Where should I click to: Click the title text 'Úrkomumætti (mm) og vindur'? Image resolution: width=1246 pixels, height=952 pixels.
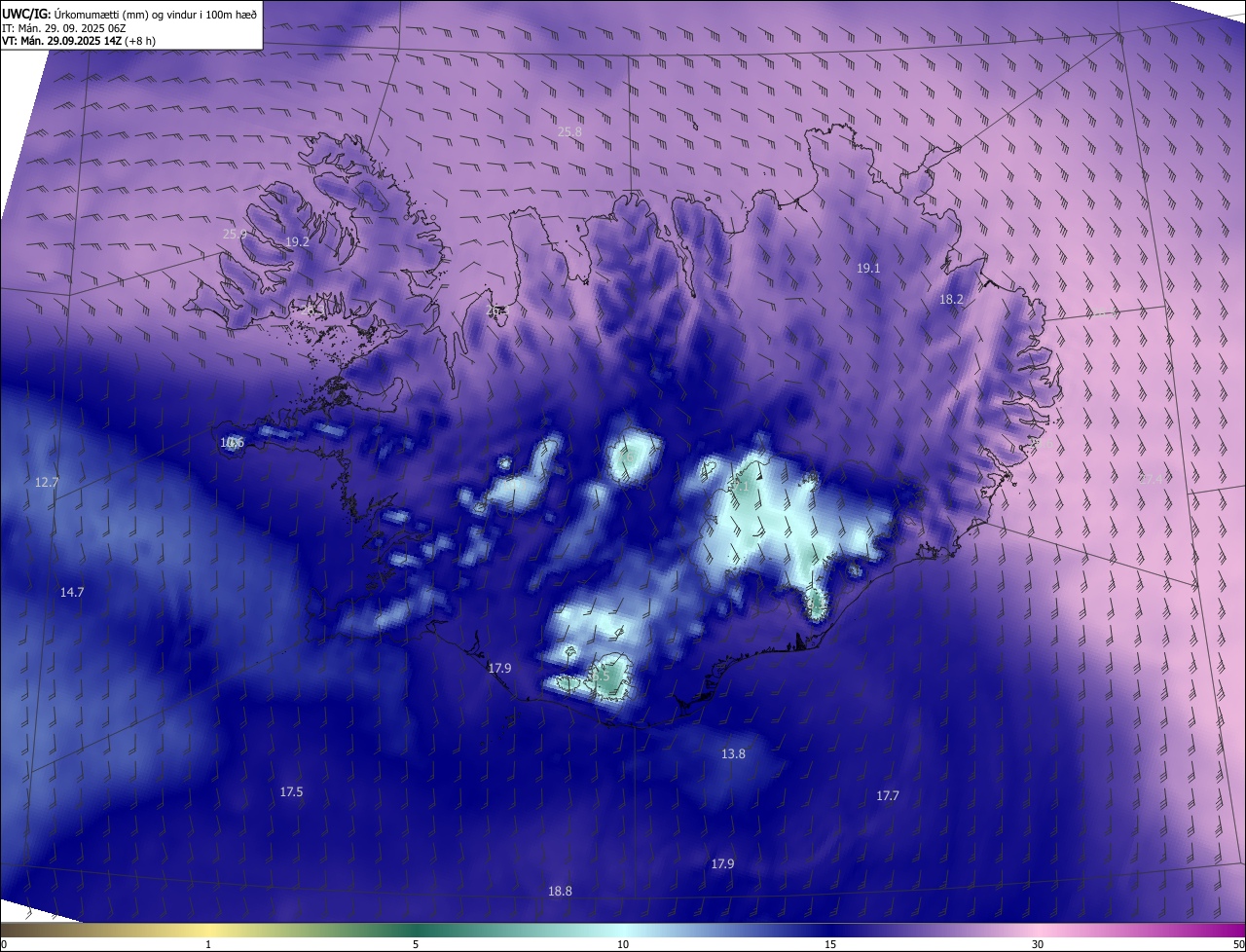click(x=125, y=14)
